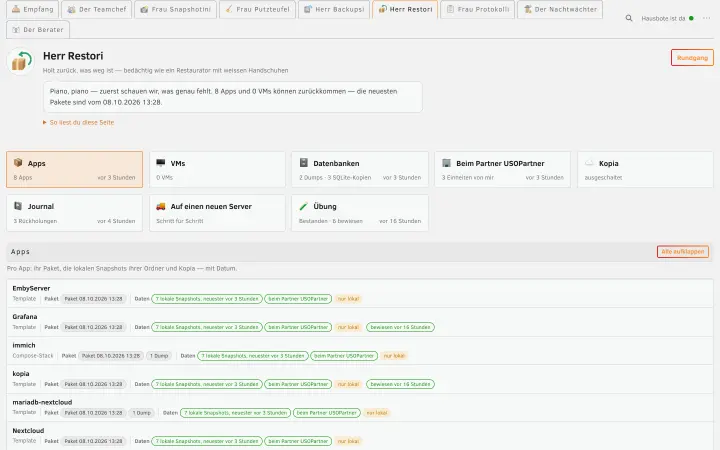Click the Herr Restori avatar icon

20,61
